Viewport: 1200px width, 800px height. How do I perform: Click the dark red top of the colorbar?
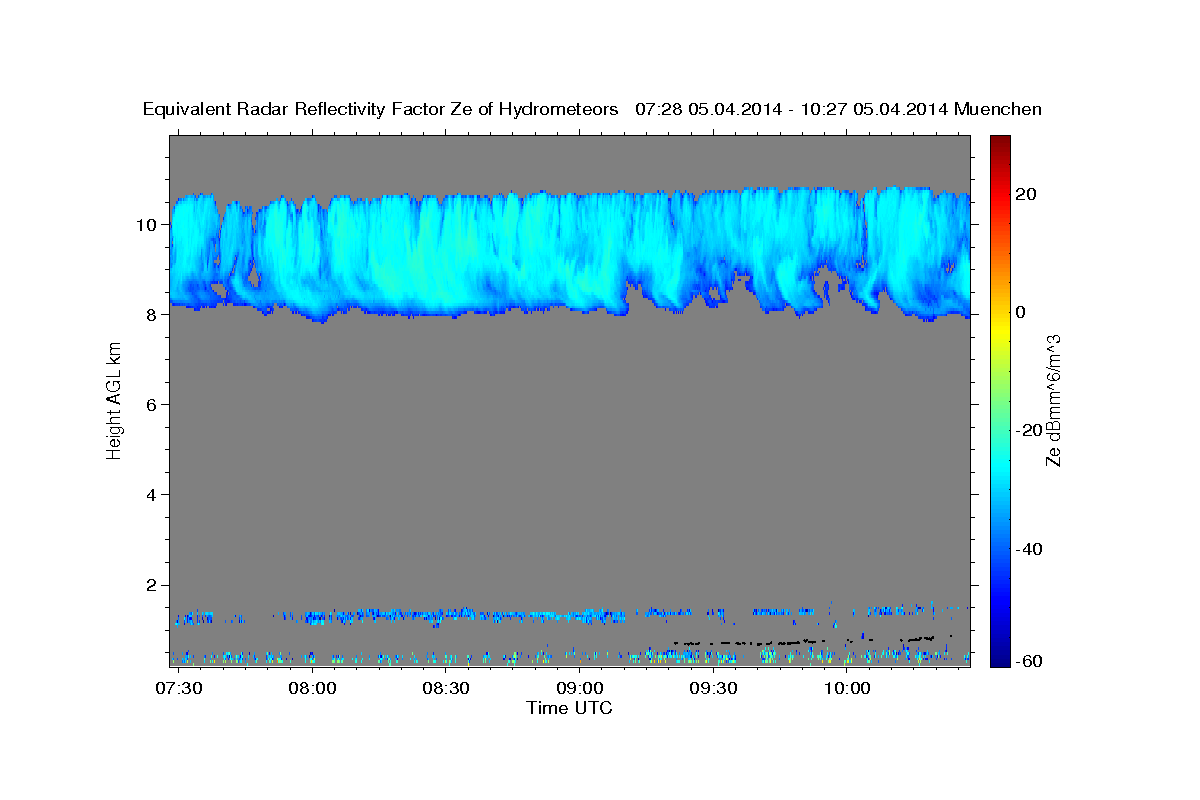(x=998, y=143)
